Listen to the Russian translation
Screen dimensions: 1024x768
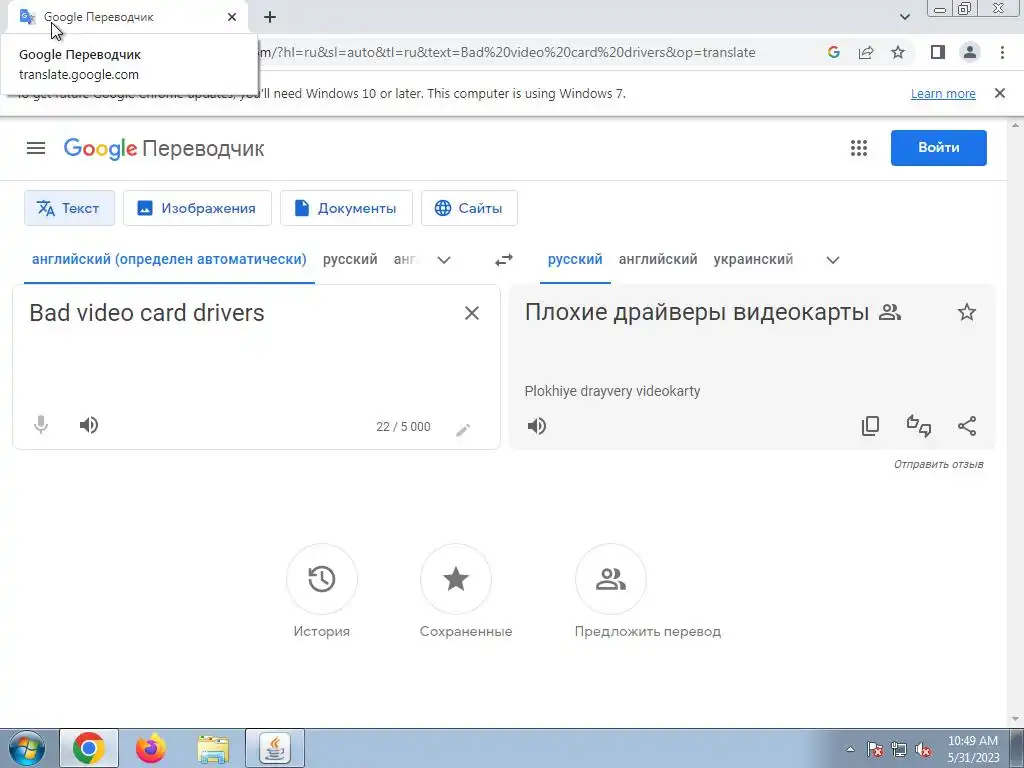537,426
